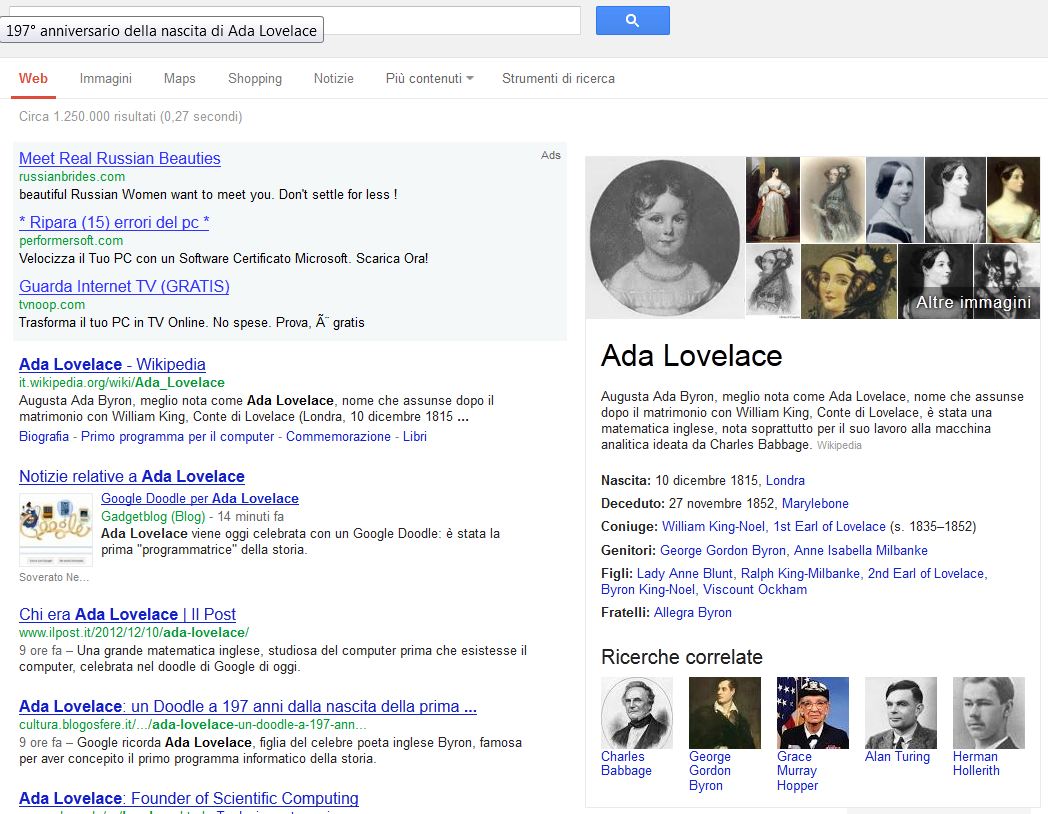The width and height of the screenshot is (1048, 814).
Task: Click the Lady Anne Blunt link
Action: [x=685, y=573]
